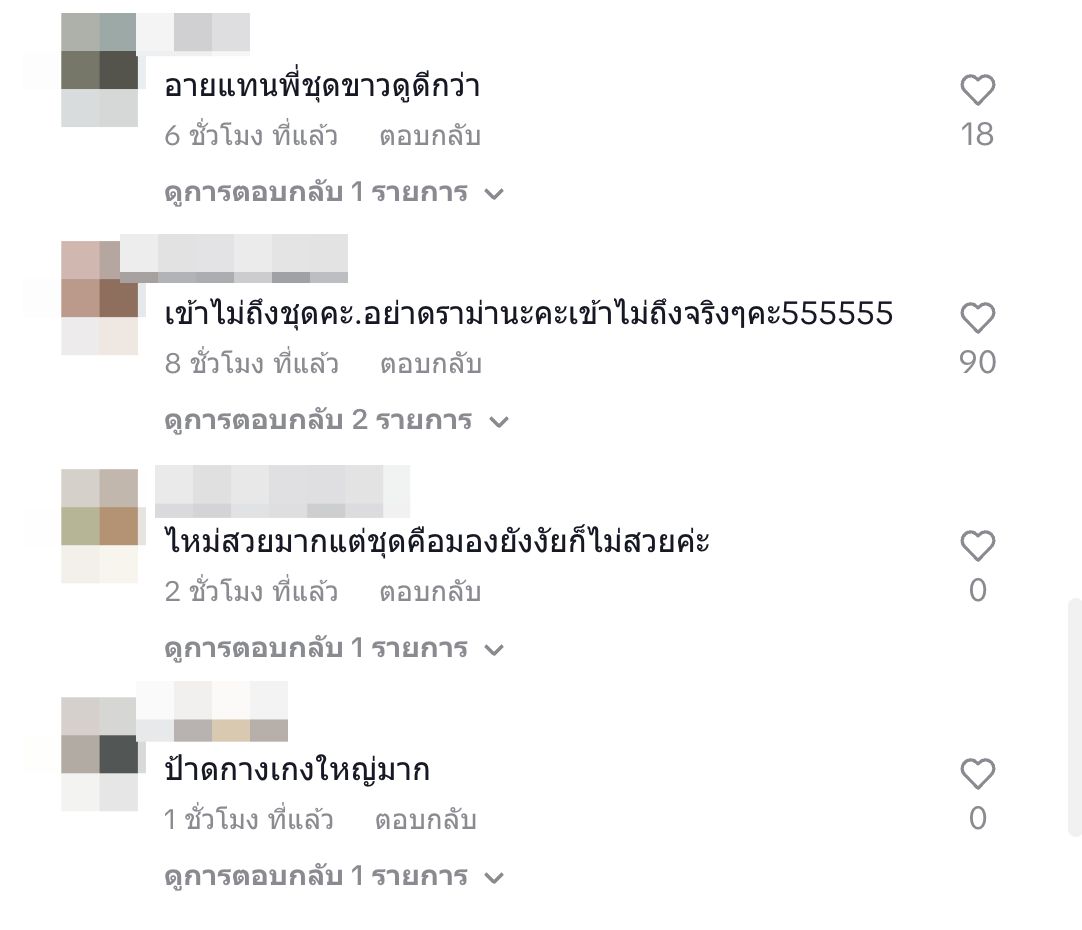Viewport: 1082px width, 930px height.
Task: Reply to the comment from 8 hours ago
Action: tap(431, 364)
